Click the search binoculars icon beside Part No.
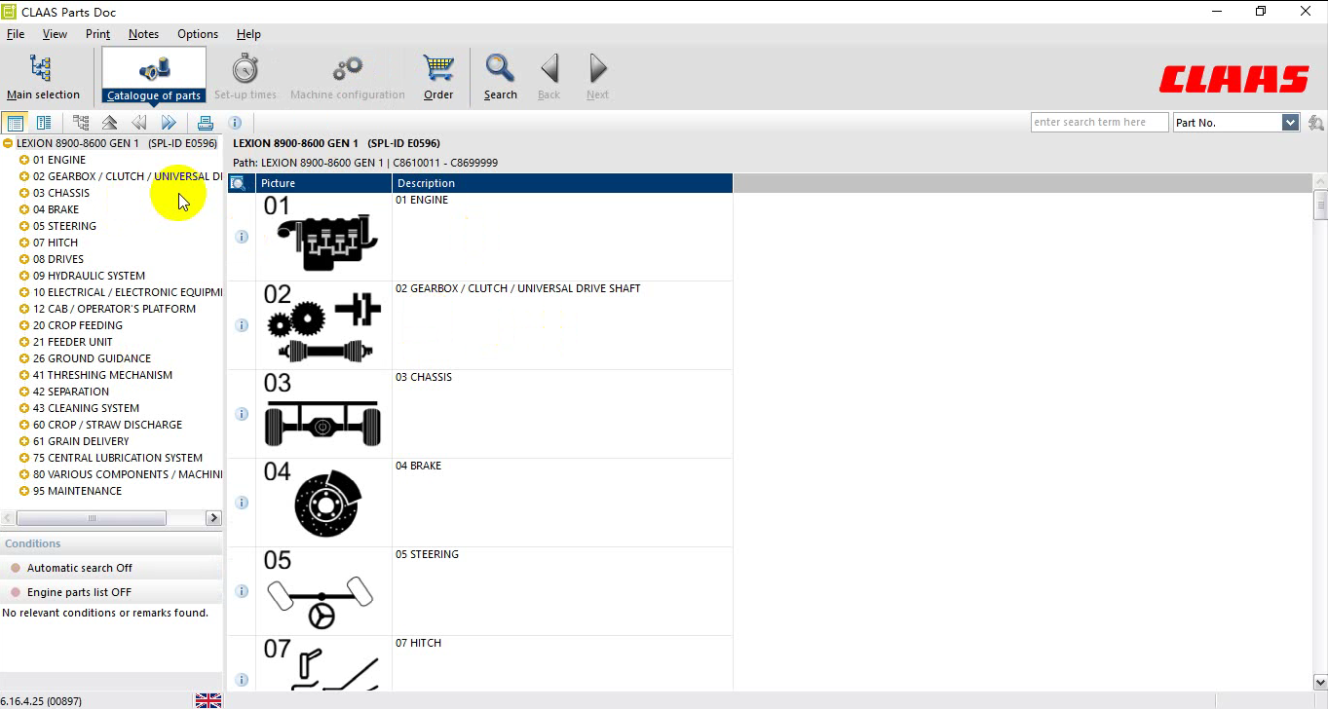The height and width of the screenshot is (709, 1328). pos(1316,122)
